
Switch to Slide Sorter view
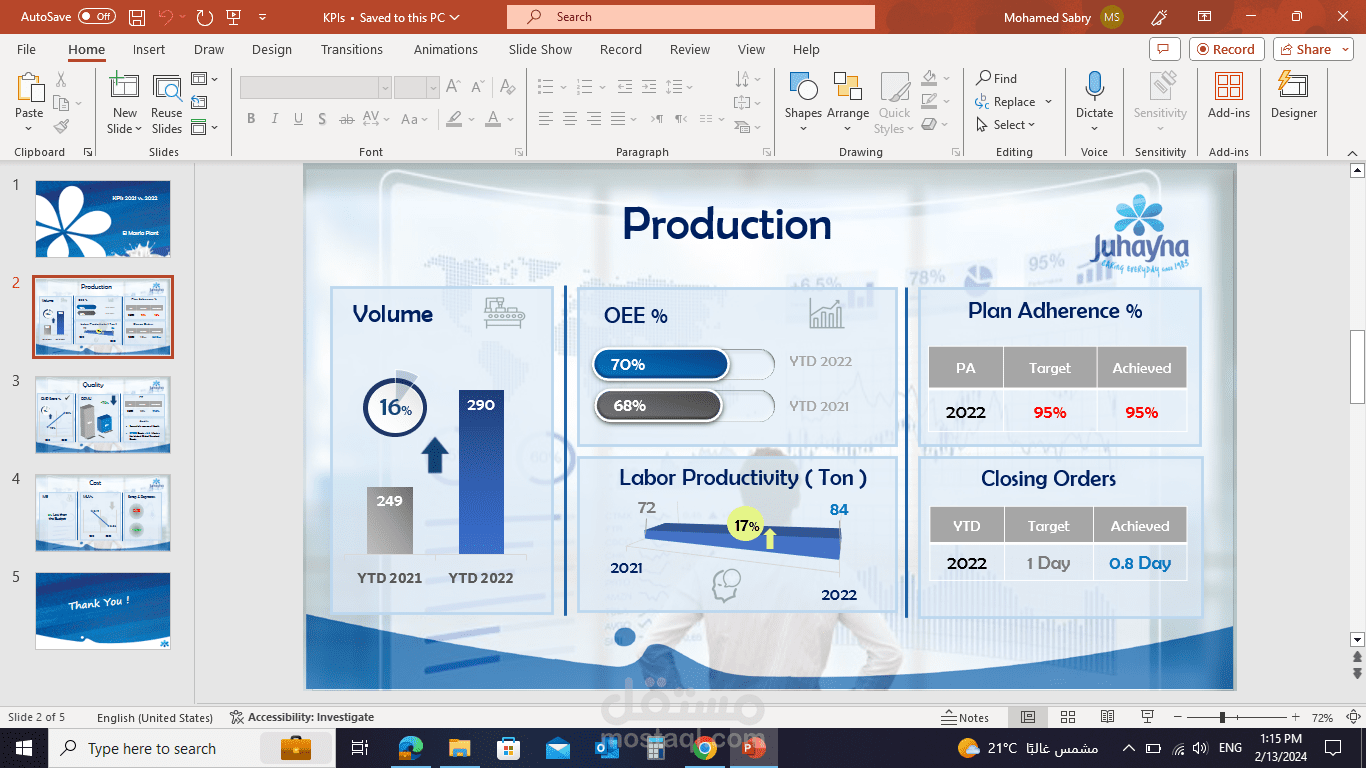click(x=1067, y=717)
